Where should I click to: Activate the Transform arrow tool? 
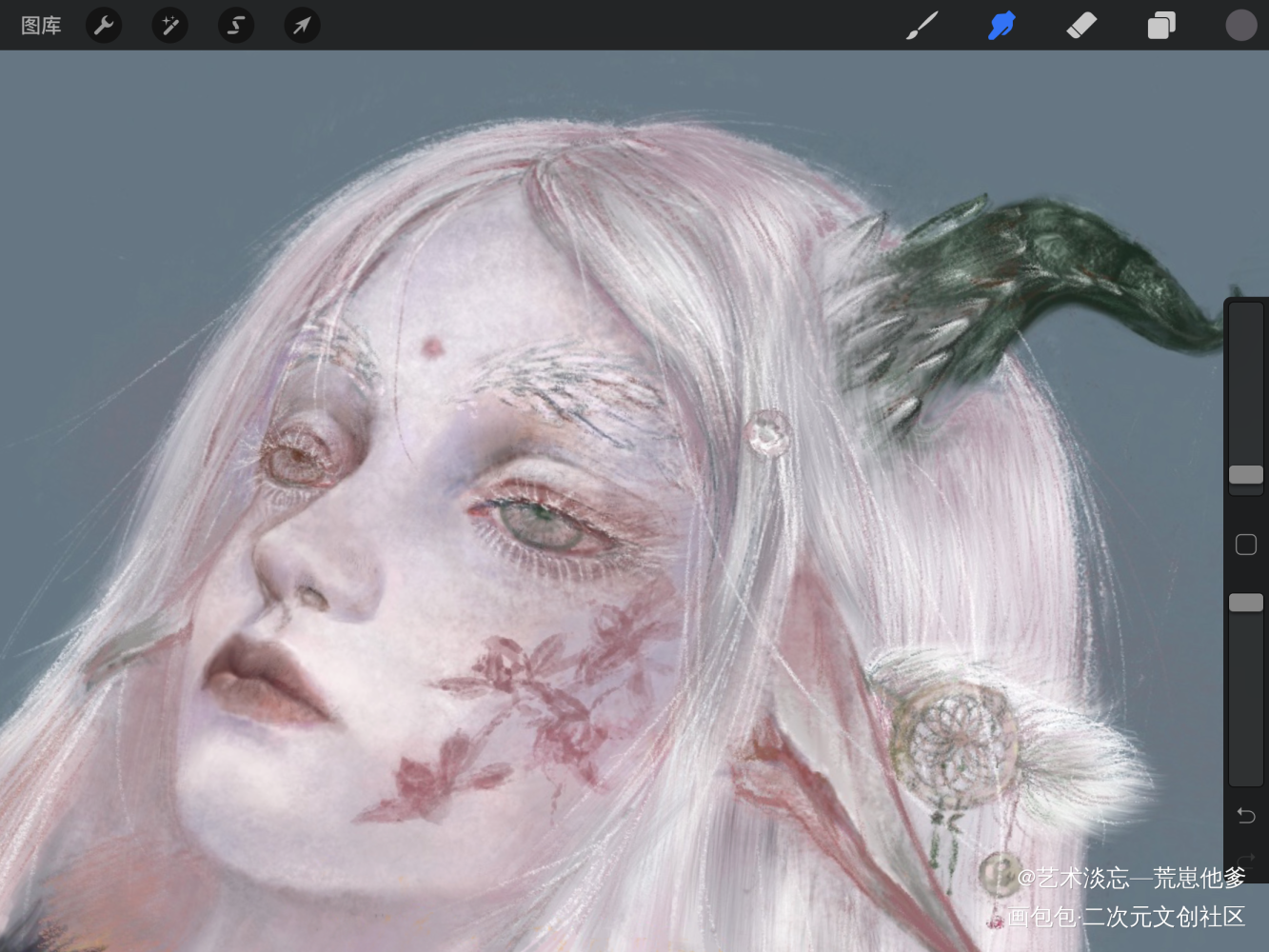pos(302,26)
